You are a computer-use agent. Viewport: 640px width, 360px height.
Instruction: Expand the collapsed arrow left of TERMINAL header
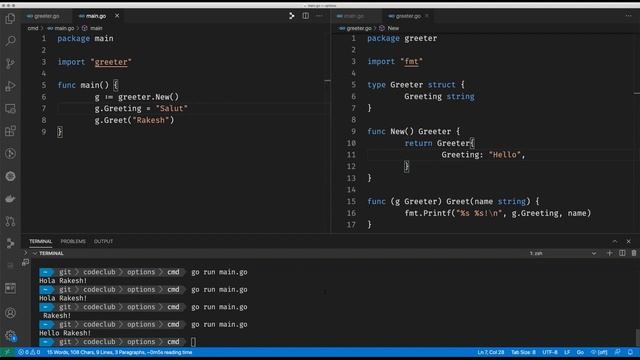pos(26,253)
